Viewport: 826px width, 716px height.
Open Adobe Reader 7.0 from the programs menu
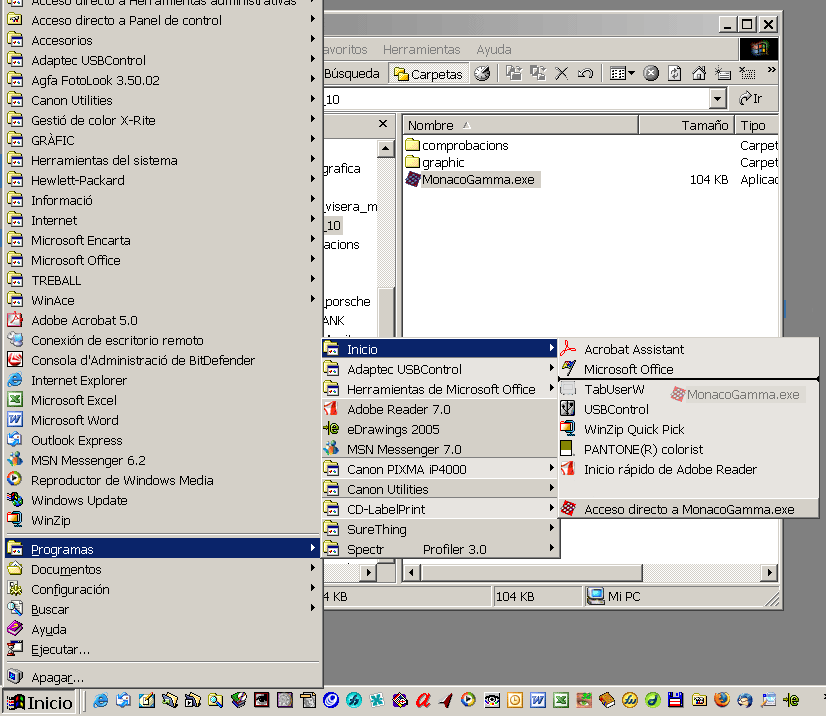tap(398, 409)
